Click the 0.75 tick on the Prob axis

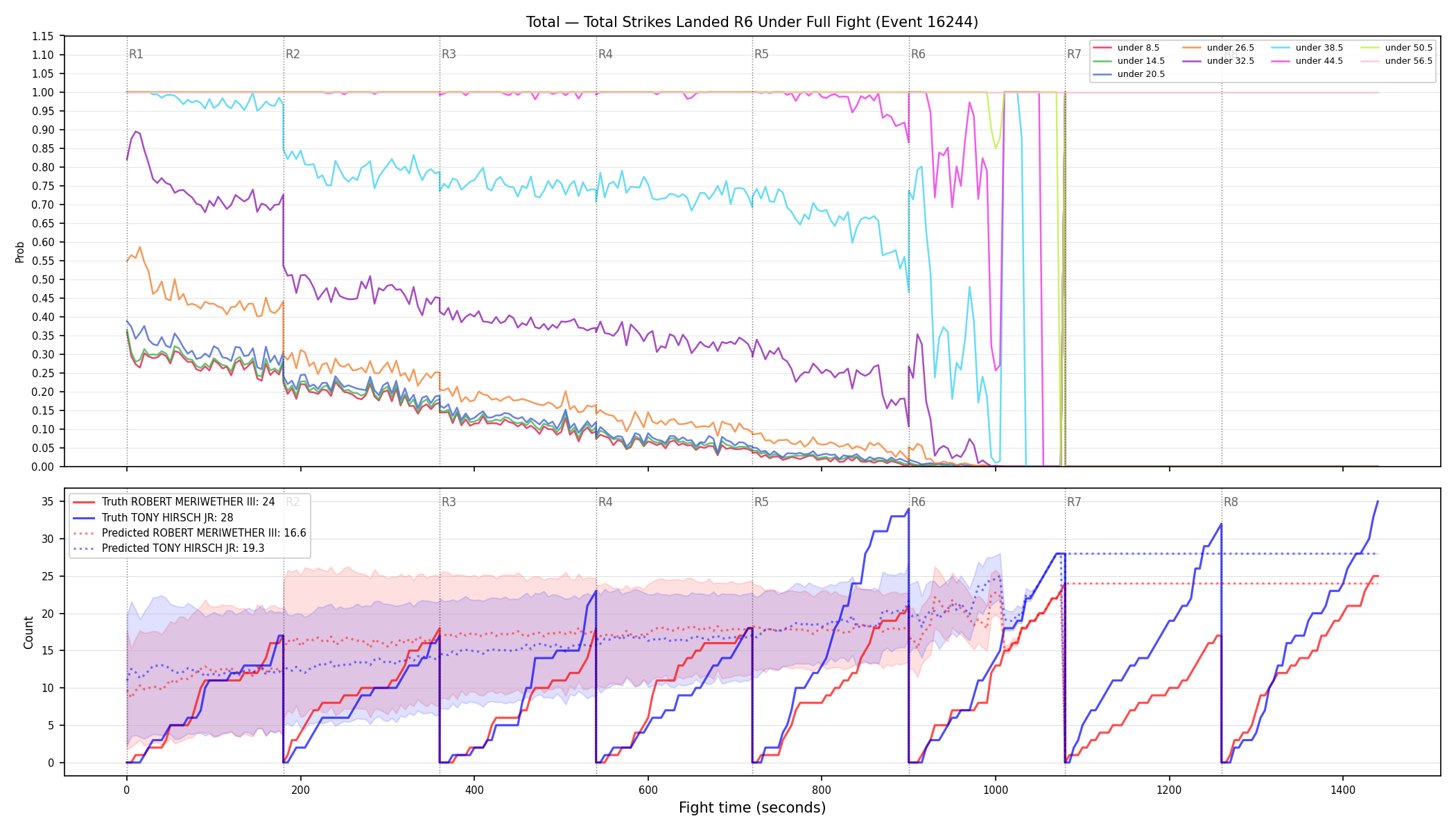click(43, 186)
